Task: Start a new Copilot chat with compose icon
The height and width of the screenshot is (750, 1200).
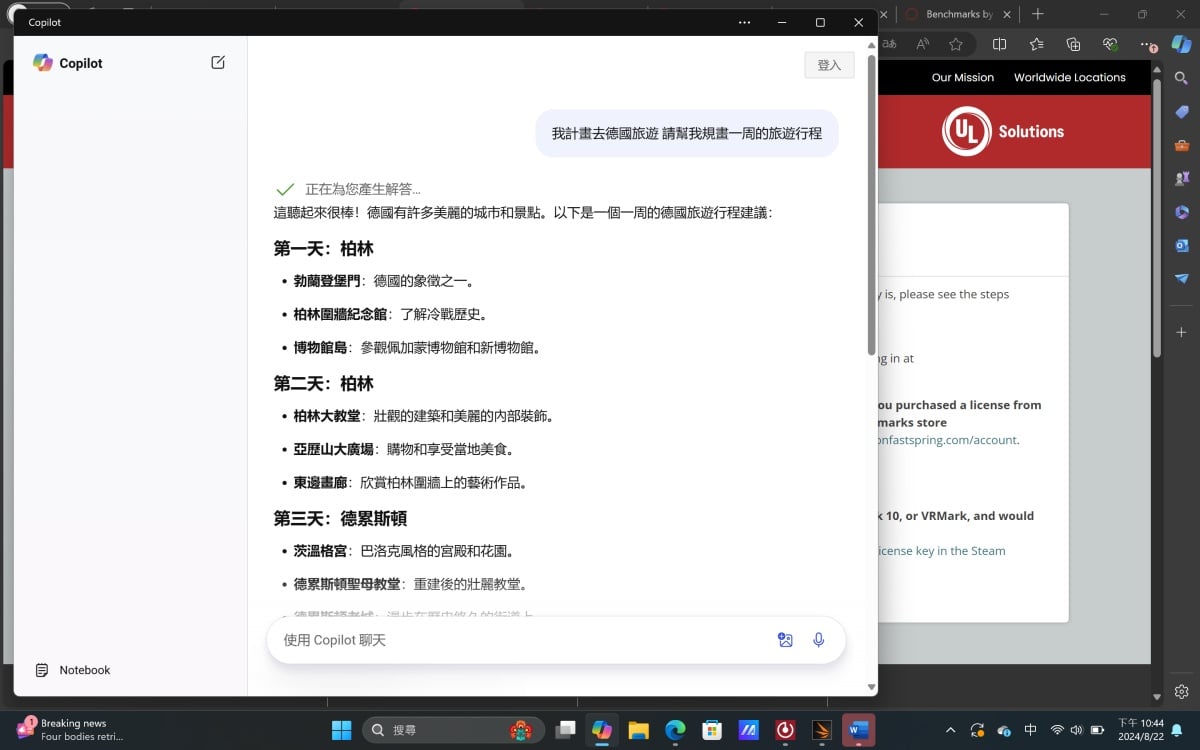Action: (218, 62)
